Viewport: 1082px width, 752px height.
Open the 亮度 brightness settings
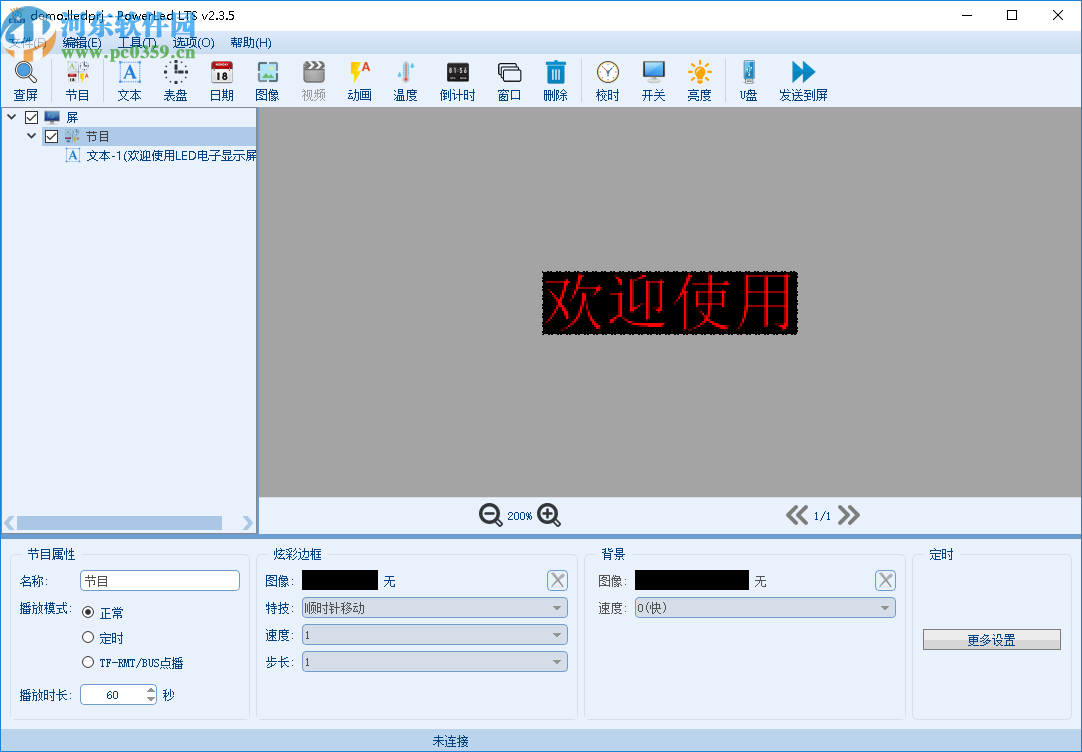pos(698,78)
